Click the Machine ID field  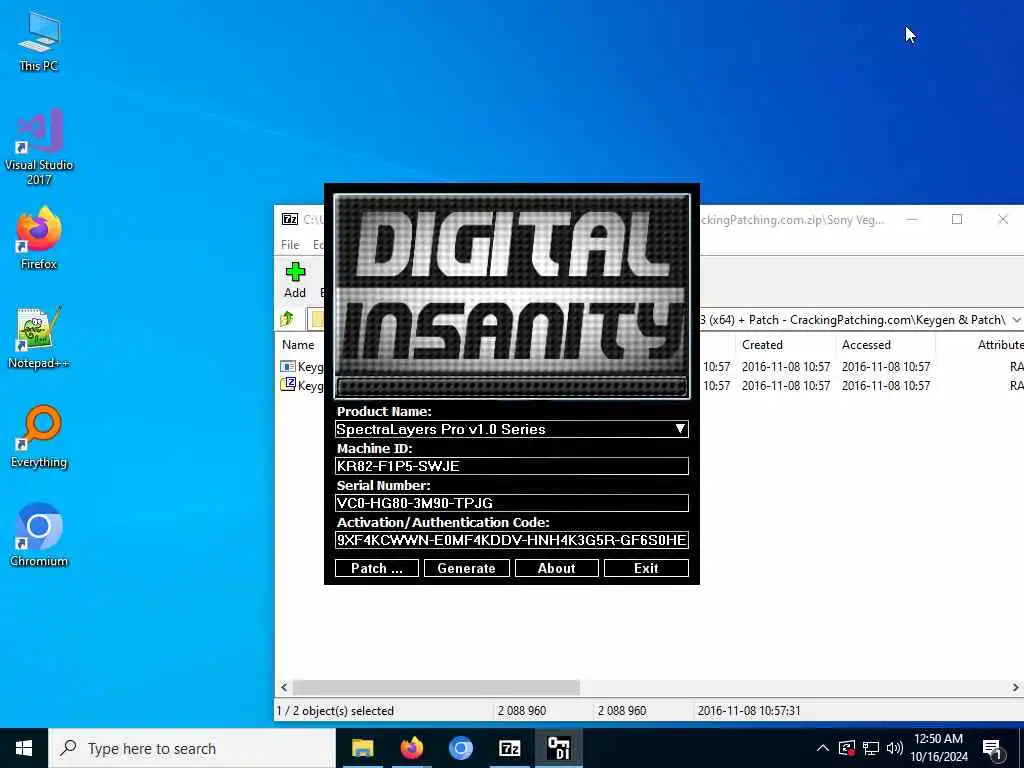coord(511,466)
